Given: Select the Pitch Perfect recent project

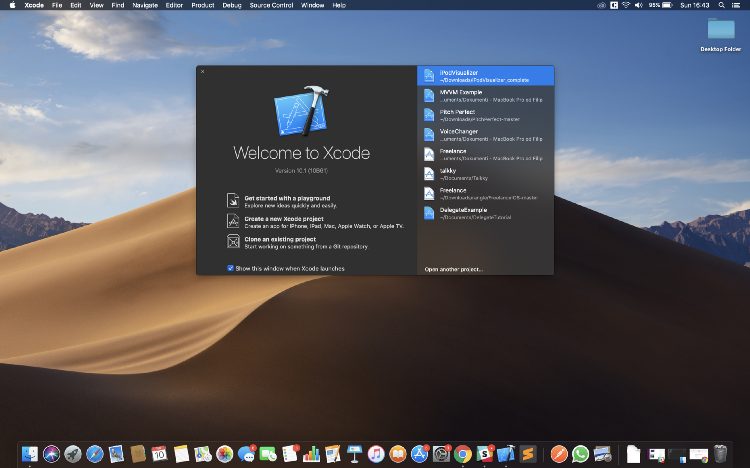Looking at the screenshot, I should [x=485, y=115].
